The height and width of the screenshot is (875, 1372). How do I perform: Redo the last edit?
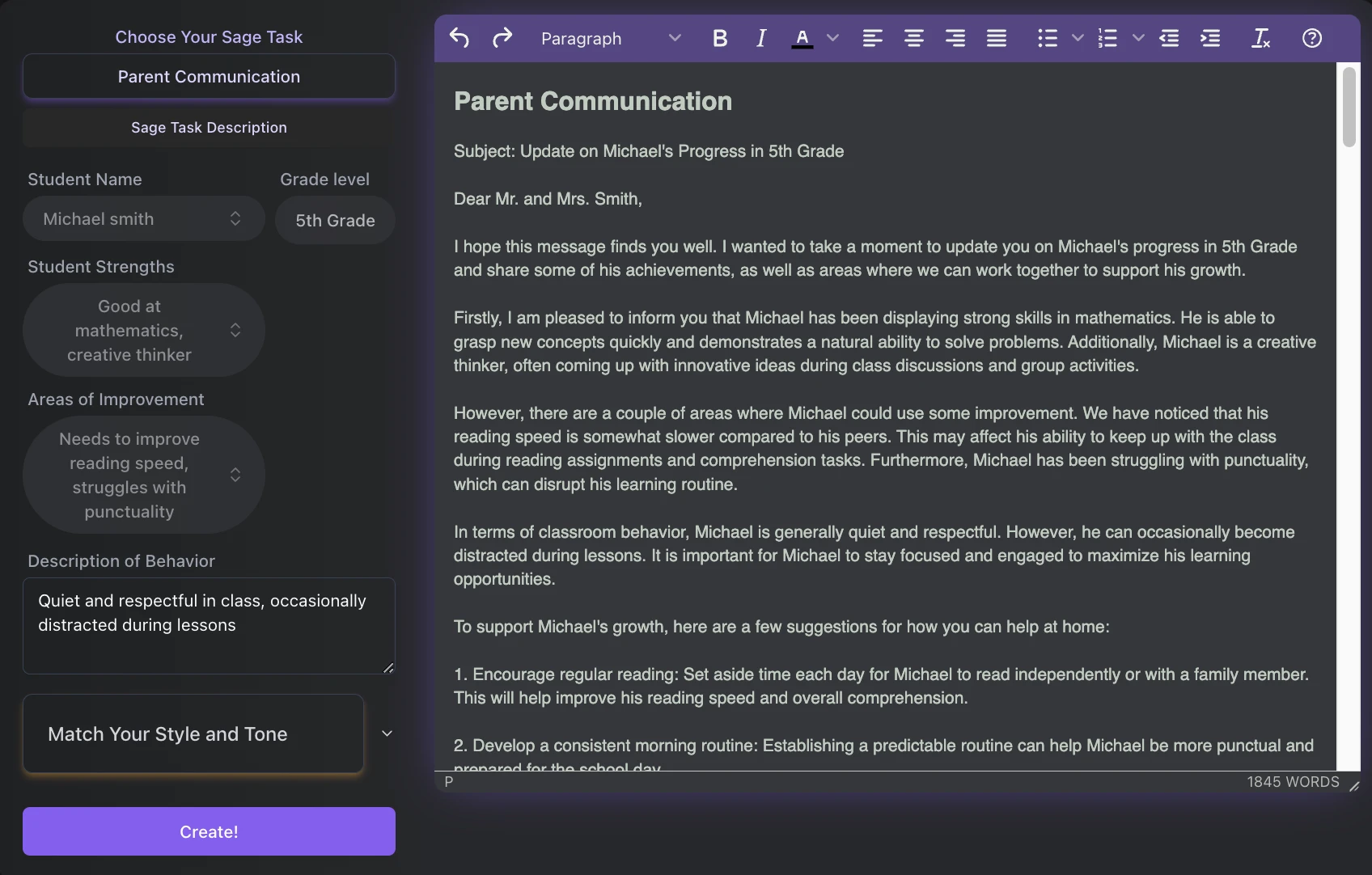pyautogui.click(x=502, y=38)
